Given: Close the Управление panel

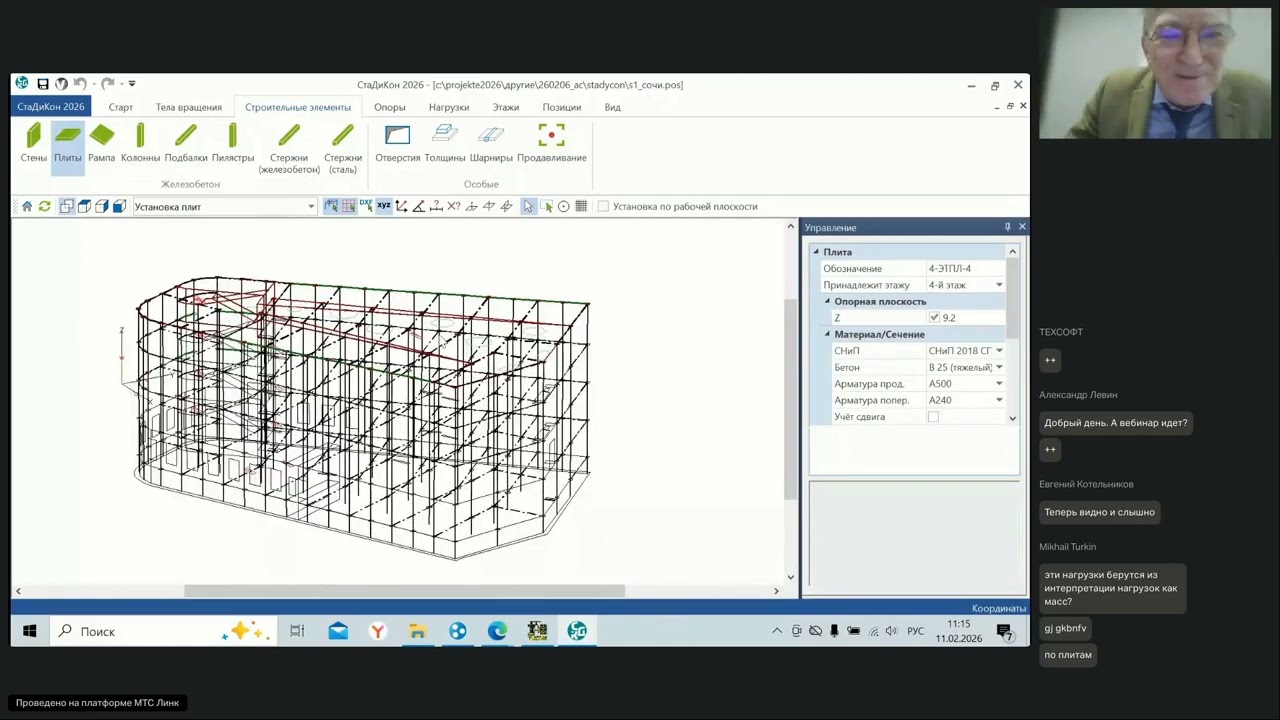Looking at the screenshot, I should tap(1022, 227).
